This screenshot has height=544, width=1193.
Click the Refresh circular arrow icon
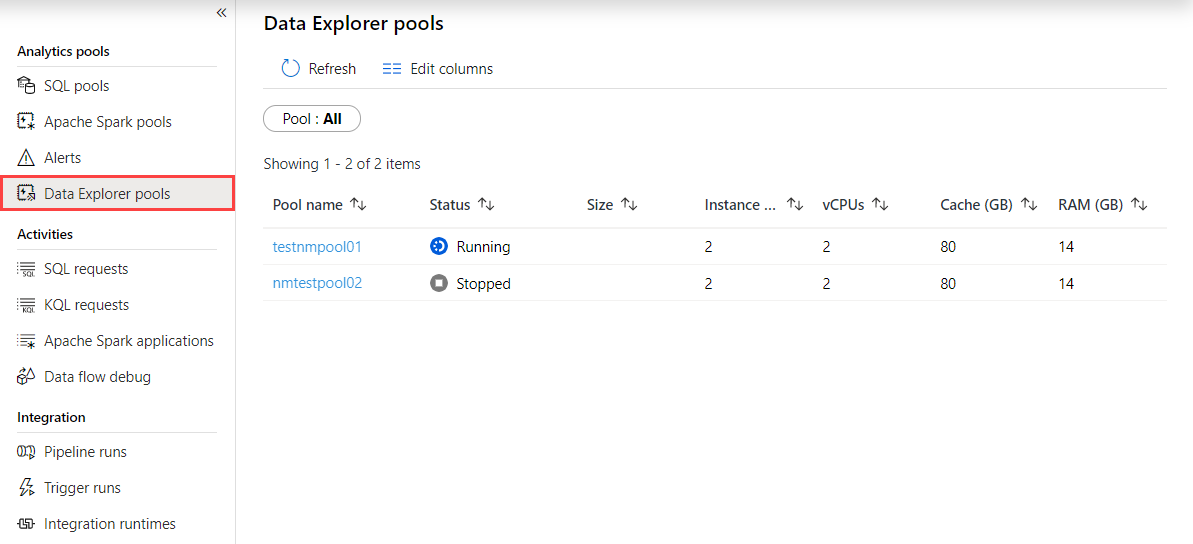291,68
